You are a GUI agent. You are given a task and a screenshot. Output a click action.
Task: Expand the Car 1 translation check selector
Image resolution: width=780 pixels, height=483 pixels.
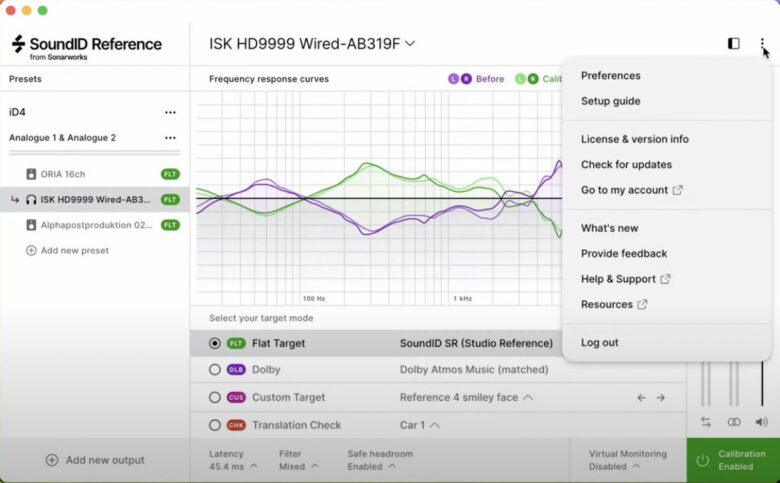420,425
